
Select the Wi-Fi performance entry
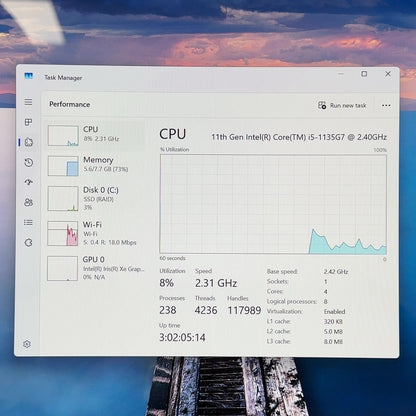95,233
